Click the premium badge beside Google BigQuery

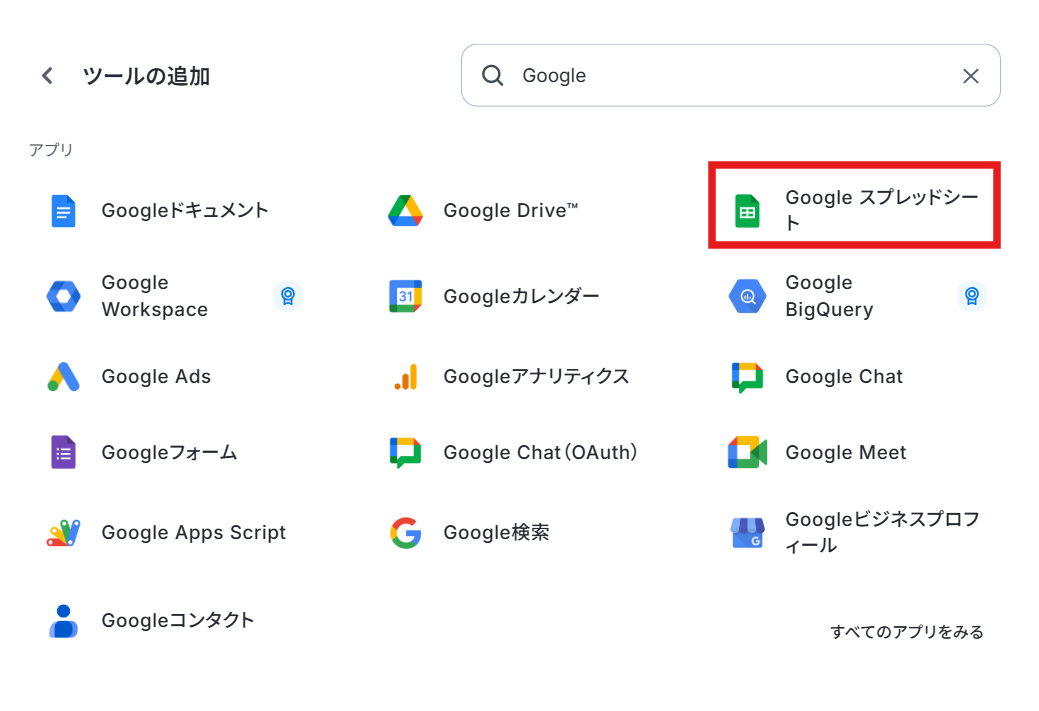pyautogui.click(x=972, y=296)
